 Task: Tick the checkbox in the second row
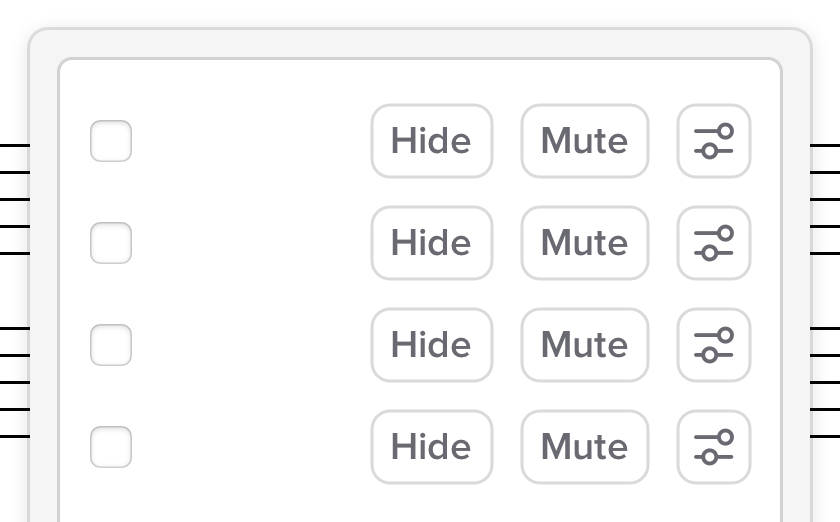[111, 243]
